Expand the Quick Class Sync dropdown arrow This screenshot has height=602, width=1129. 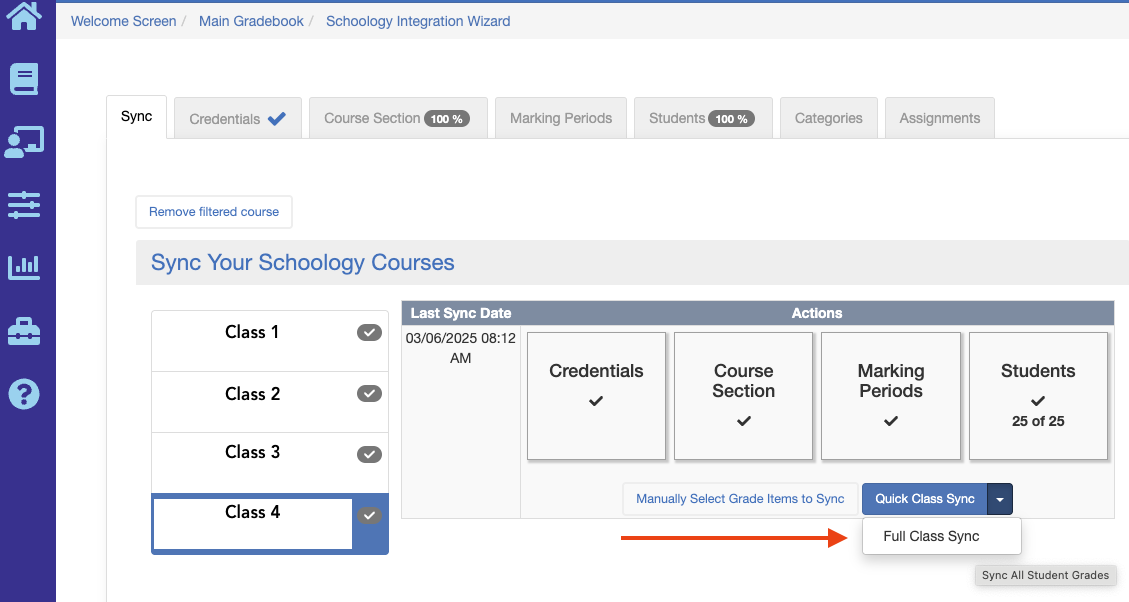point(1000,499)
